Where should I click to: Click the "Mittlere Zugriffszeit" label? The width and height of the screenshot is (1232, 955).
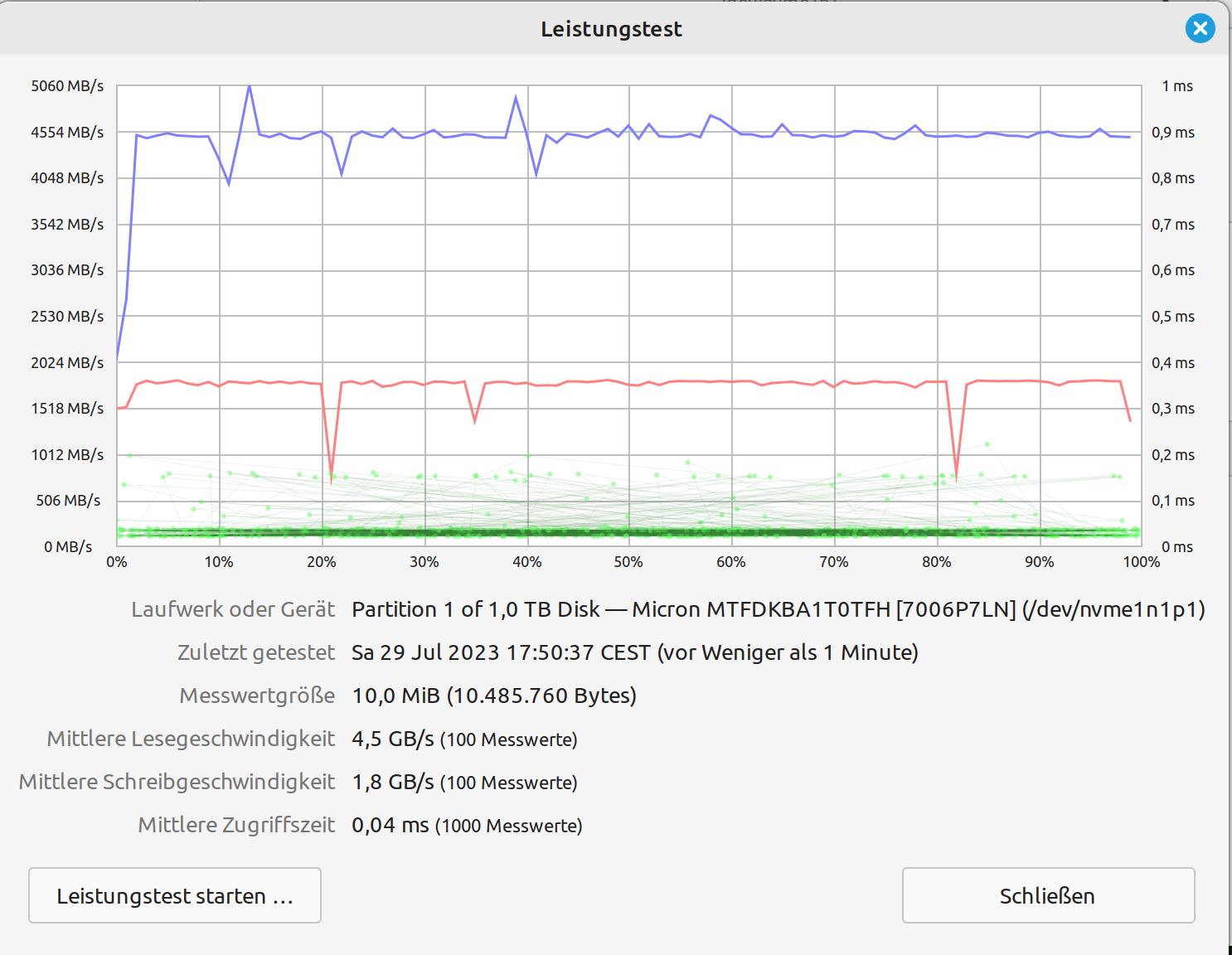236,825
